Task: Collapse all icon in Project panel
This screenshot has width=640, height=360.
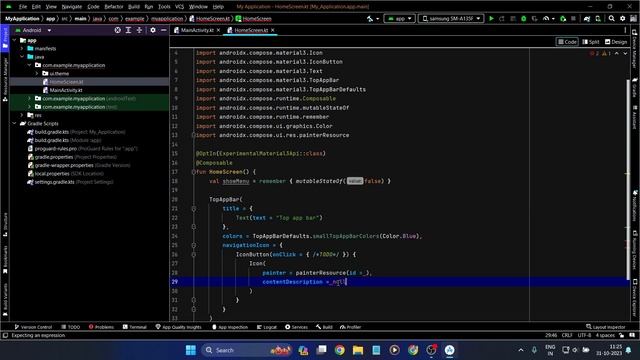Action: coord(139,30)
